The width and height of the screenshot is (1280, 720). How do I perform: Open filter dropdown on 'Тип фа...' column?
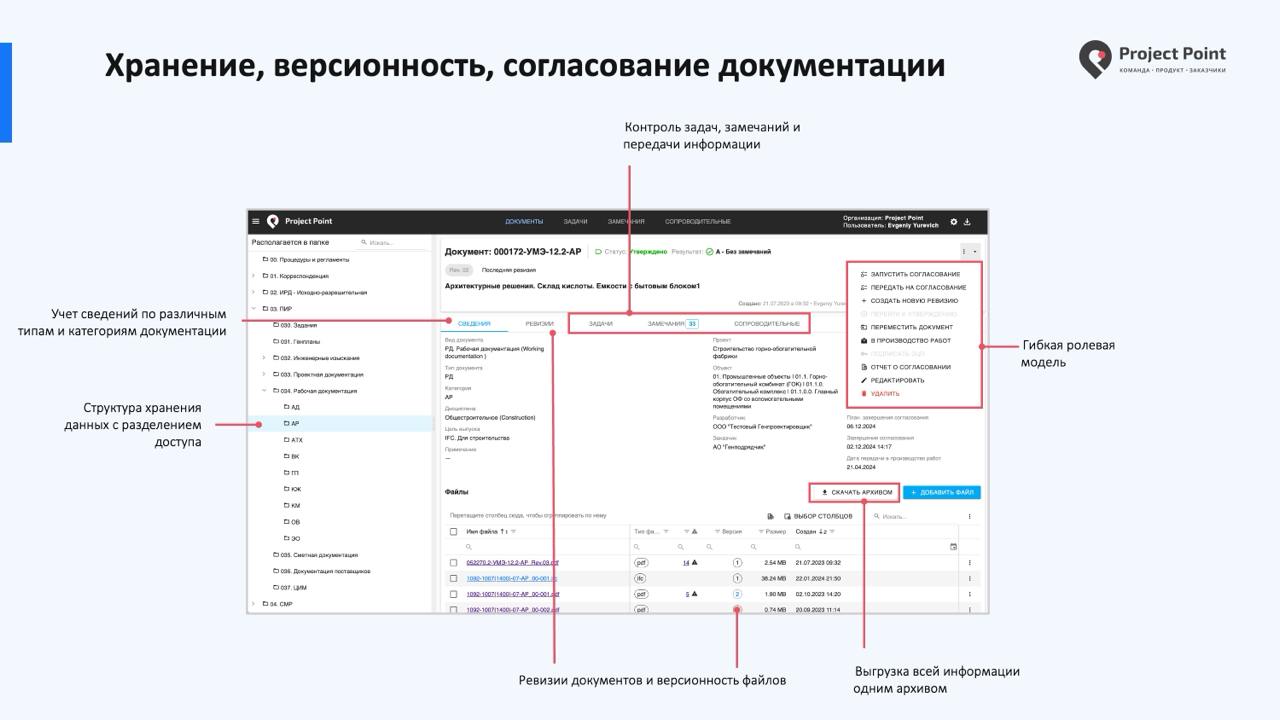667,531
